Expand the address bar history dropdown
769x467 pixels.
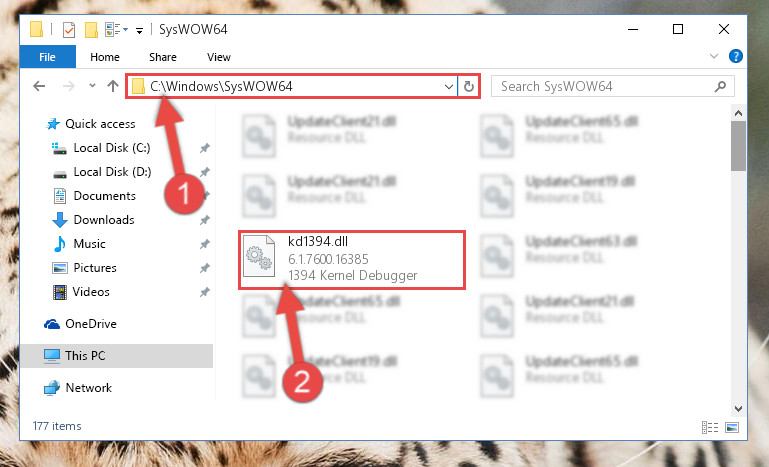pyautogui.click(x=448, y=87)
